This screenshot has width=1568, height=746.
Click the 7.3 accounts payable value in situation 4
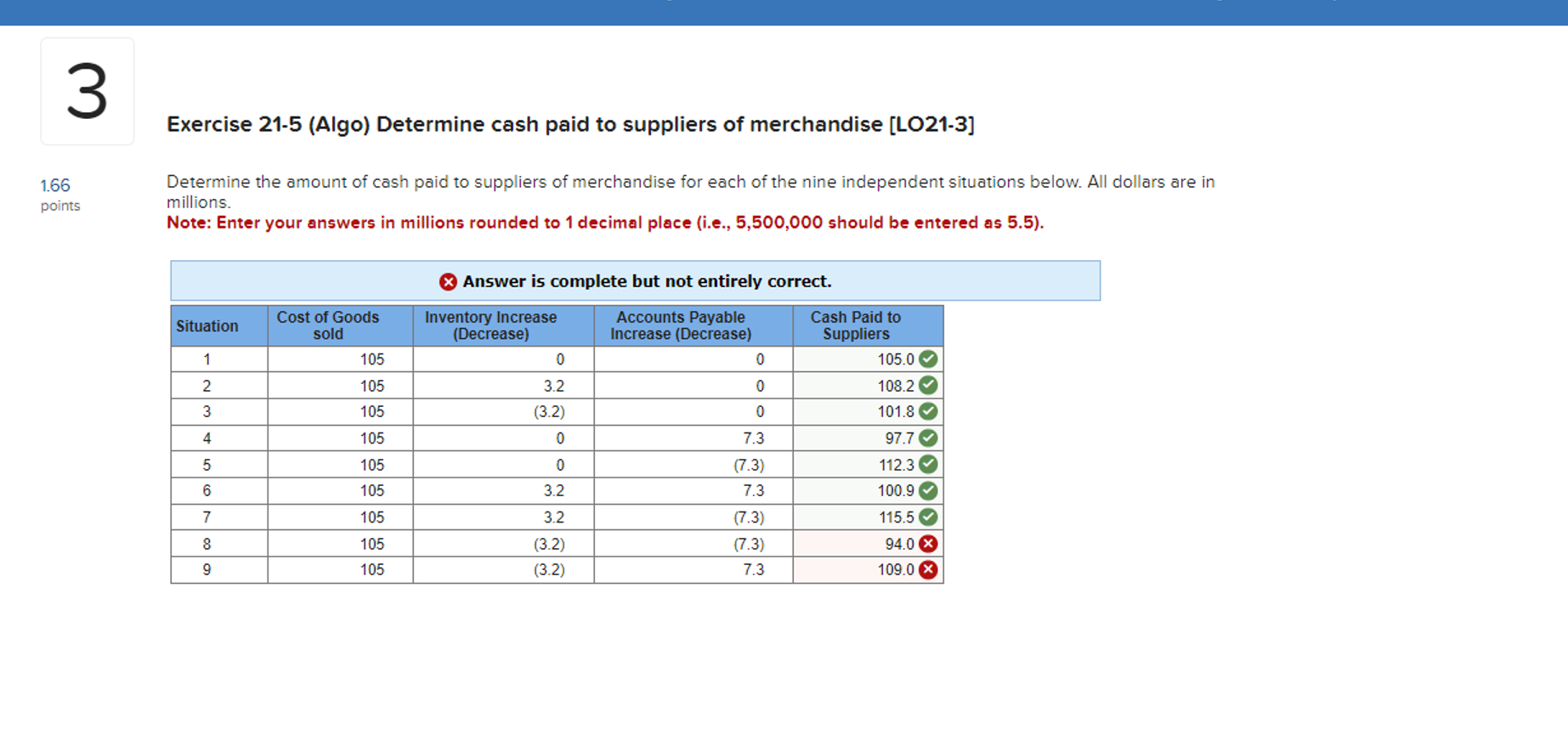[753, 438]
